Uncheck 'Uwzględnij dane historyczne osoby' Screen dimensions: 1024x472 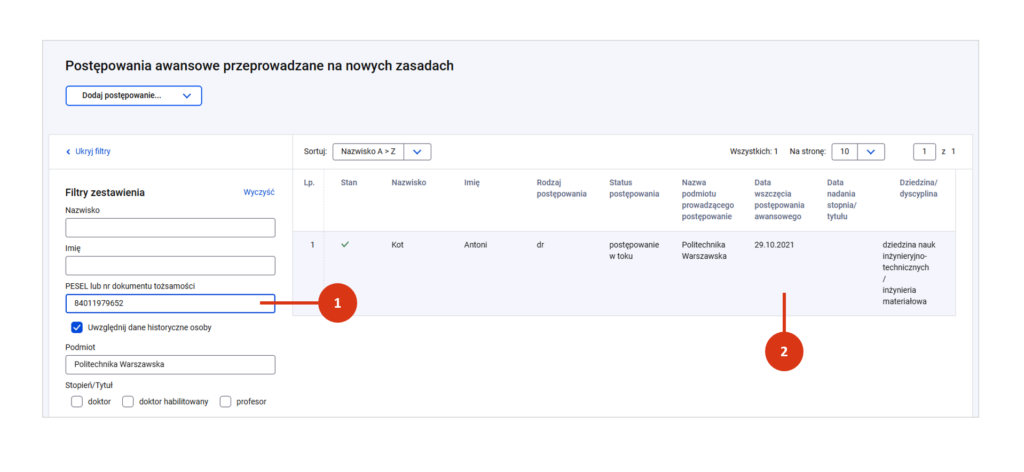coord(77,327)
